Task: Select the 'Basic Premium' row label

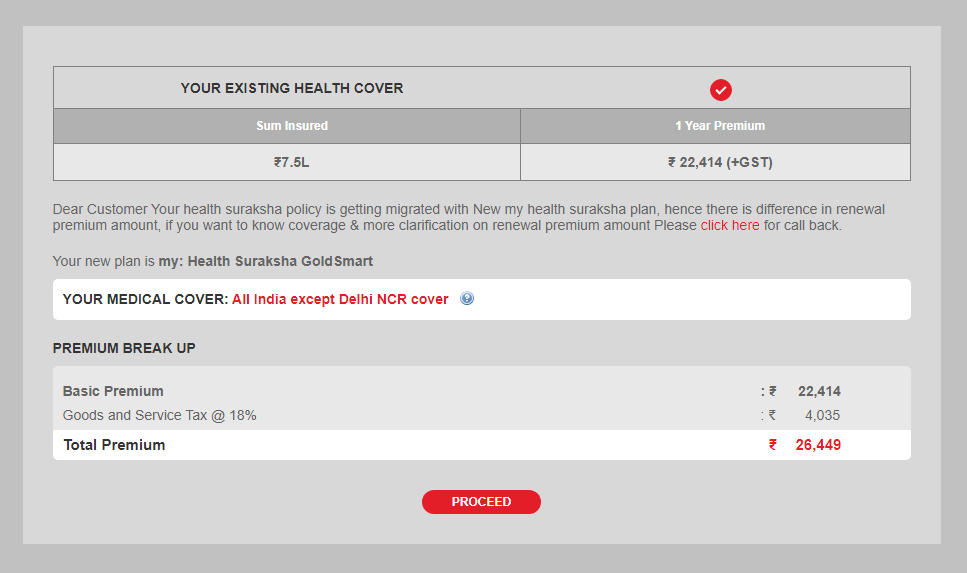Action: coord(113,391)
